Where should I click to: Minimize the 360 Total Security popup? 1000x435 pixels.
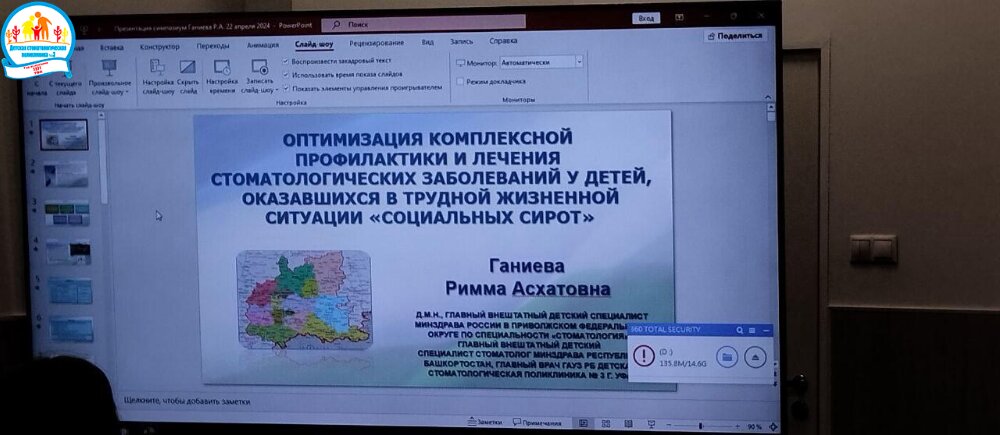point(765,330)
